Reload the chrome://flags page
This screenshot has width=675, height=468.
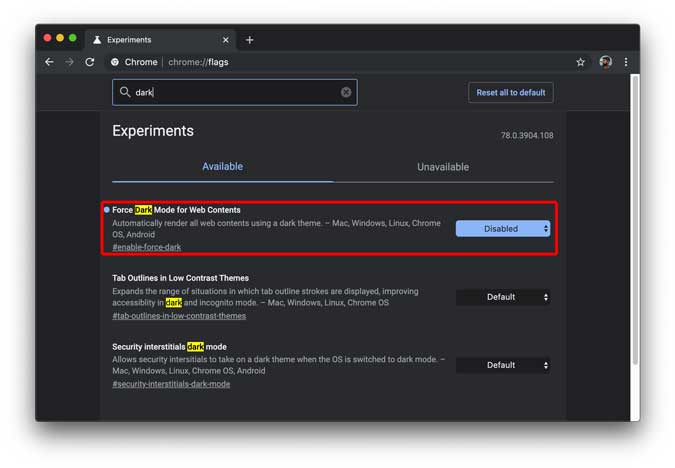[90, 62]
